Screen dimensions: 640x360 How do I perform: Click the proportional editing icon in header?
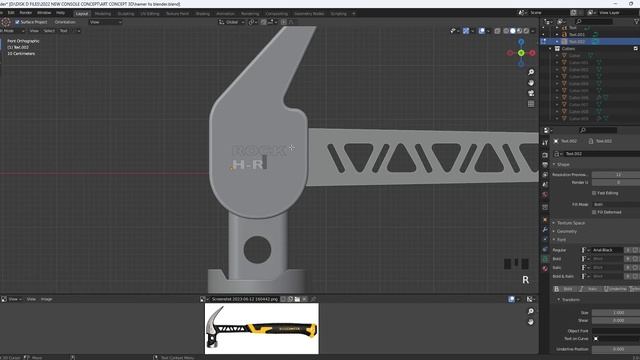(x=283, y=22)
